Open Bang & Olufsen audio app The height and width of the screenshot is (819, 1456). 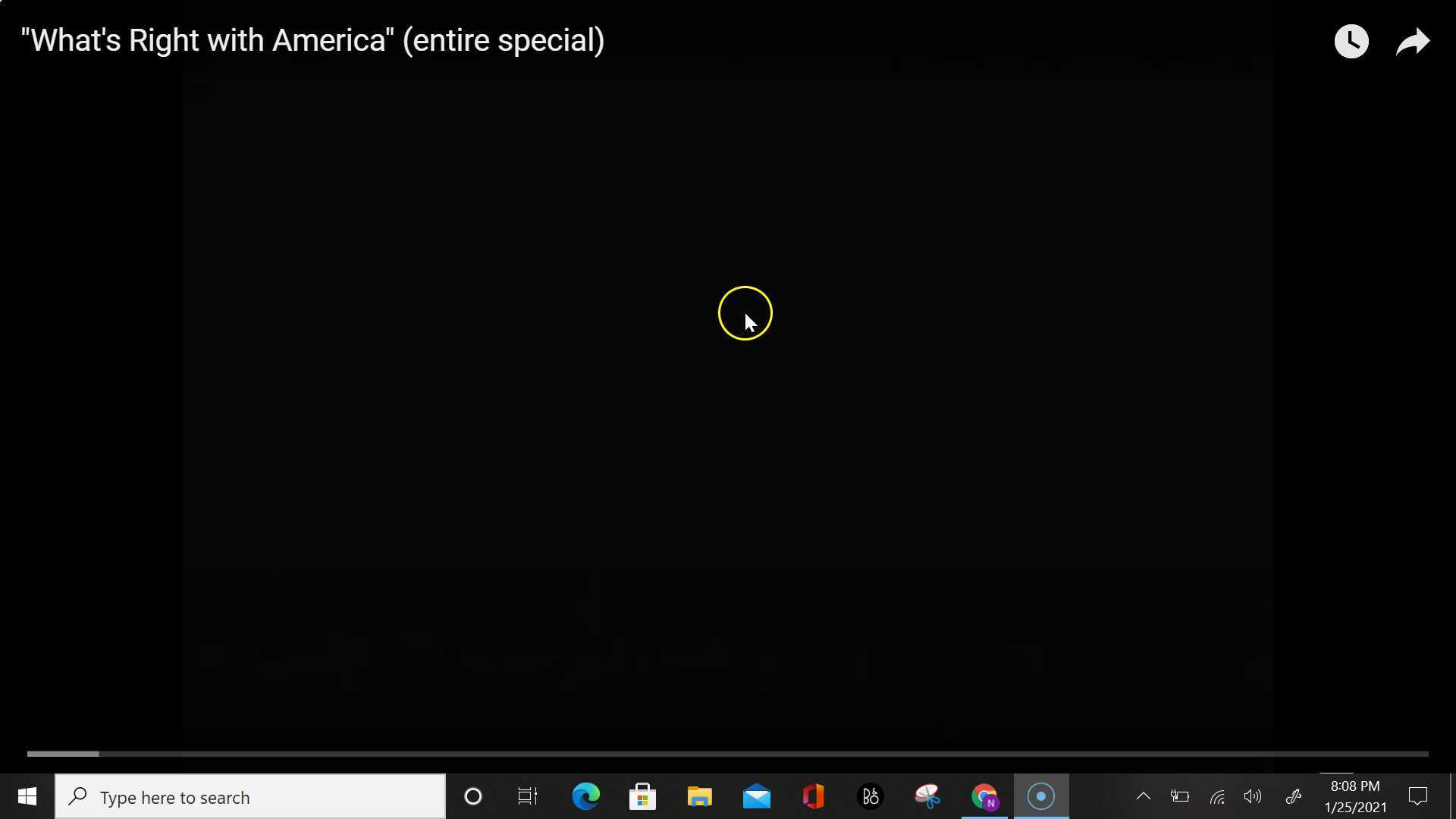870,797
